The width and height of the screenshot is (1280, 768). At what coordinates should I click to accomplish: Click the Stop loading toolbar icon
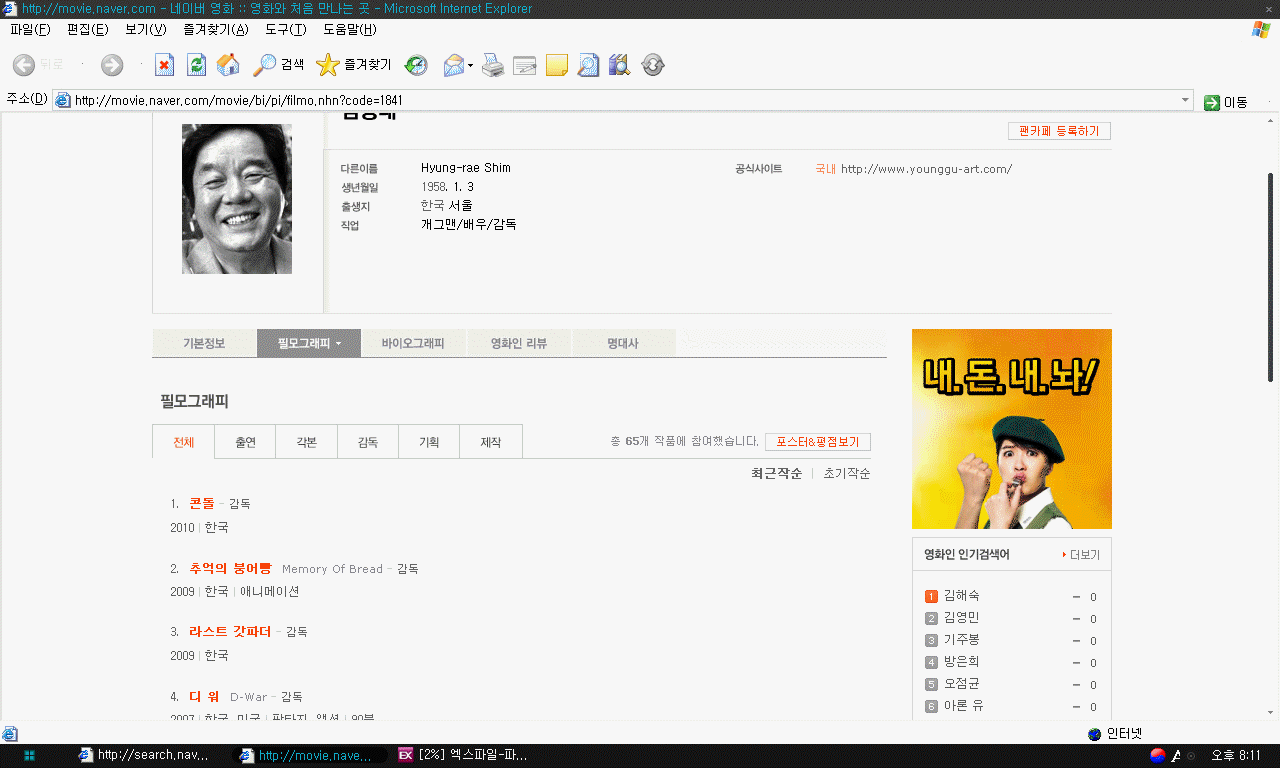tap(165, 65)
